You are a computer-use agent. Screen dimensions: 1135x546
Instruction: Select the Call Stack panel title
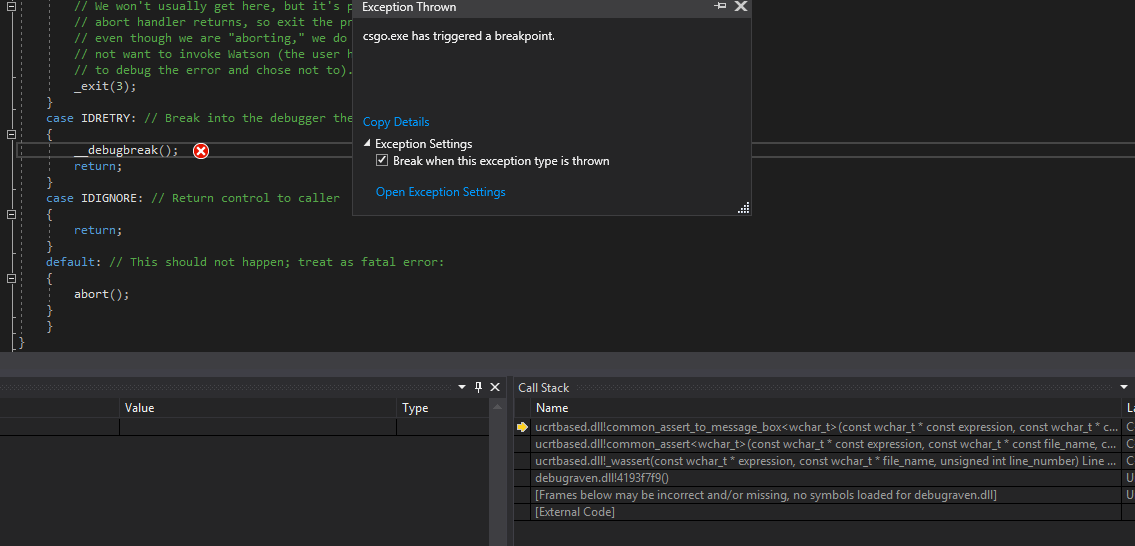coord(543,388)
